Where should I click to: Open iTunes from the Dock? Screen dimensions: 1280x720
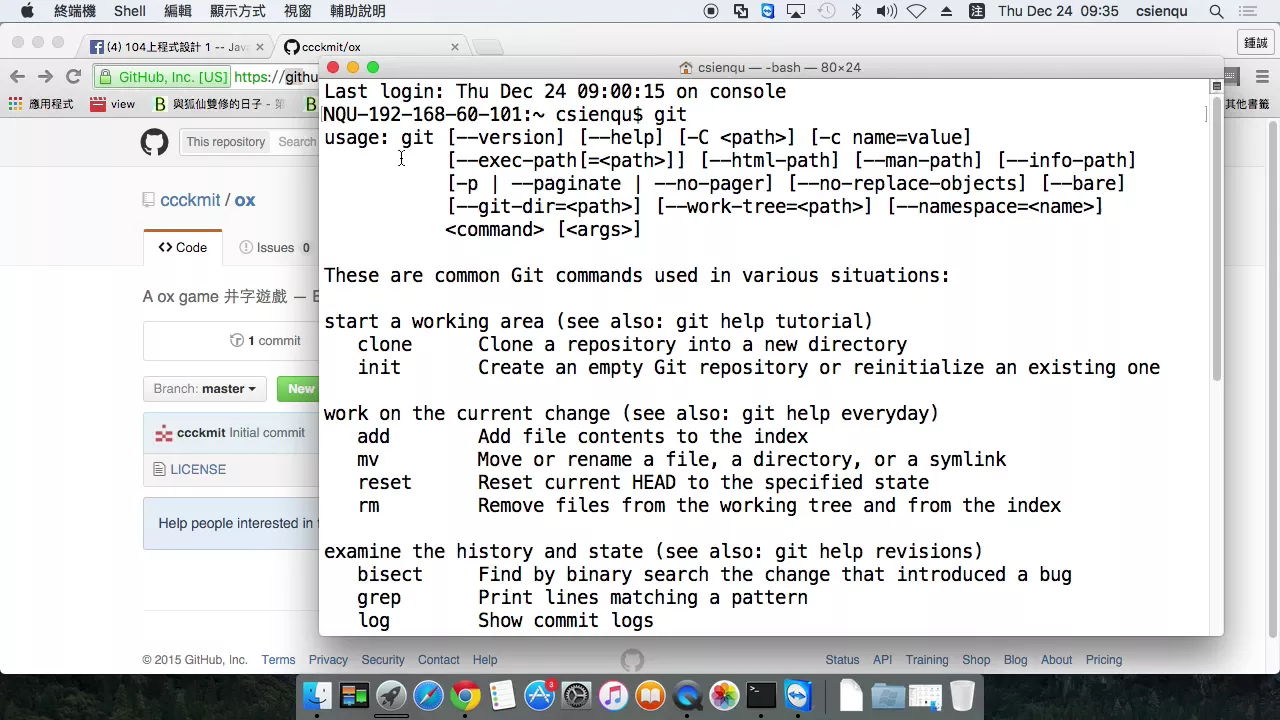click(x=614, y=695)
